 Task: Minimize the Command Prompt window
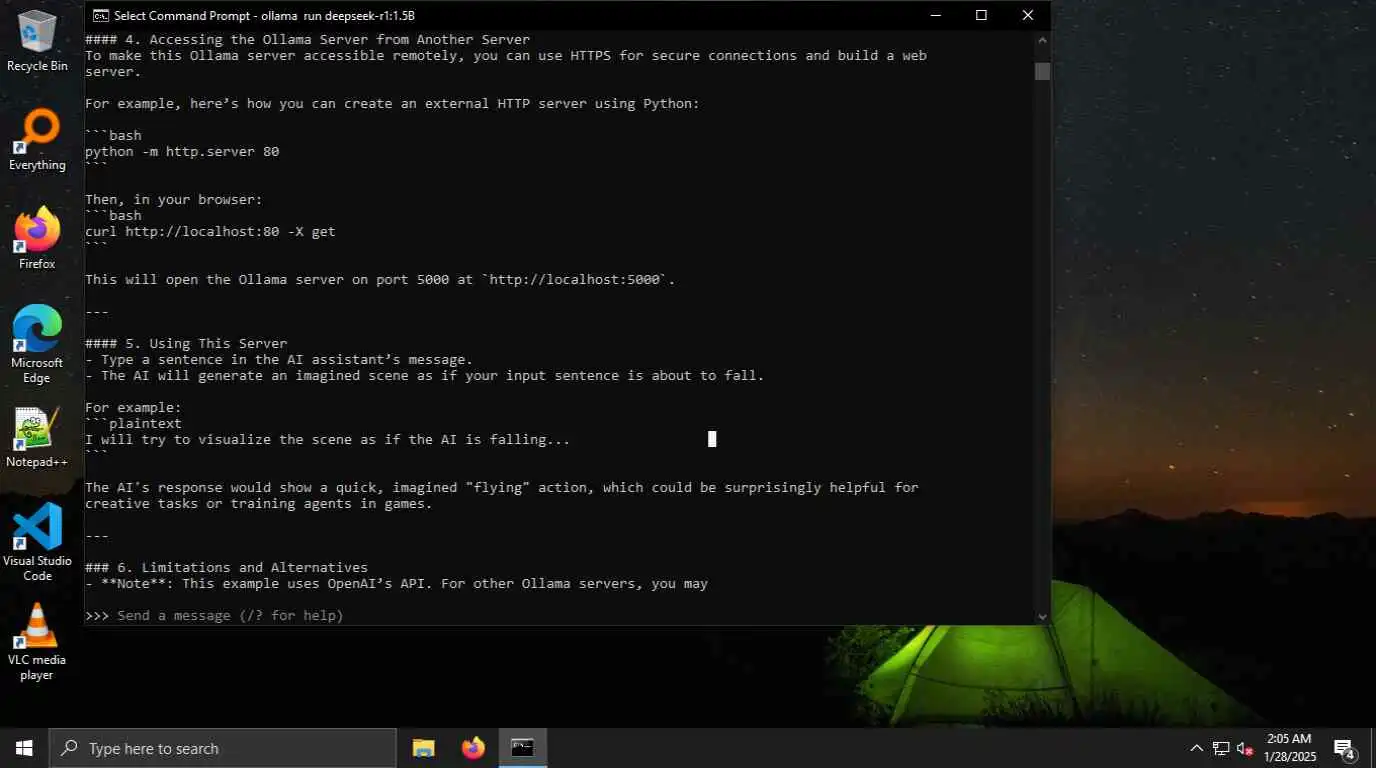tap(935, 15)
